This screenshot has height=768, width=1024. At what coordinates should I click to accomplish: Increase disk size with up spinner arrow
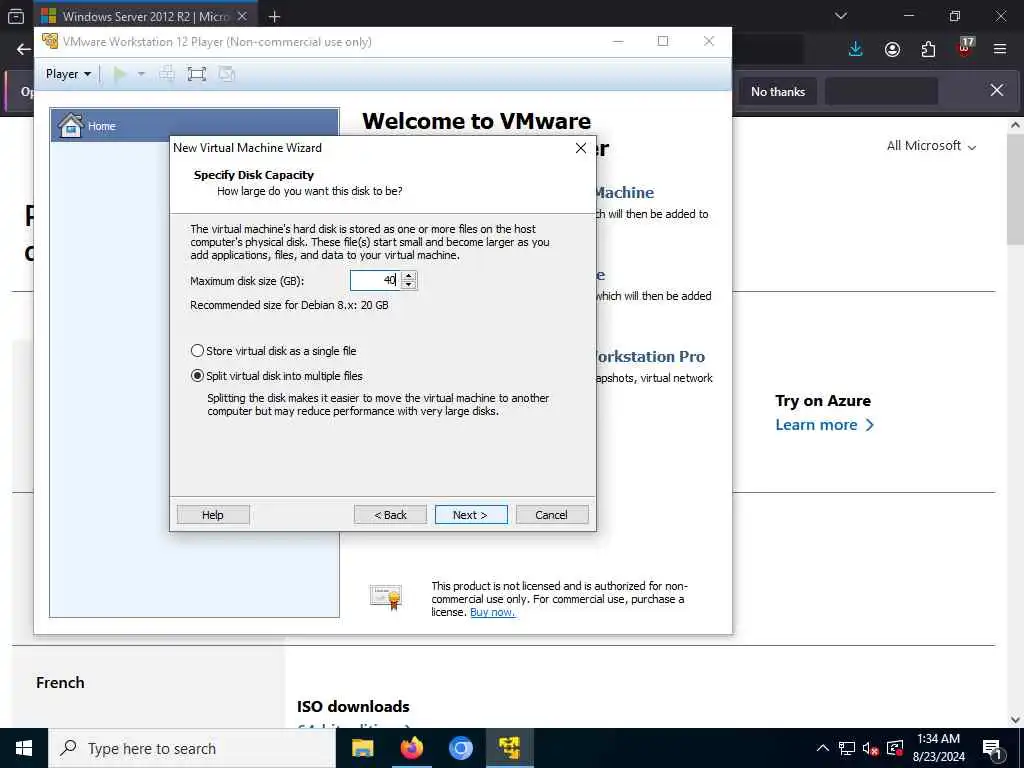tap(409, 276)
